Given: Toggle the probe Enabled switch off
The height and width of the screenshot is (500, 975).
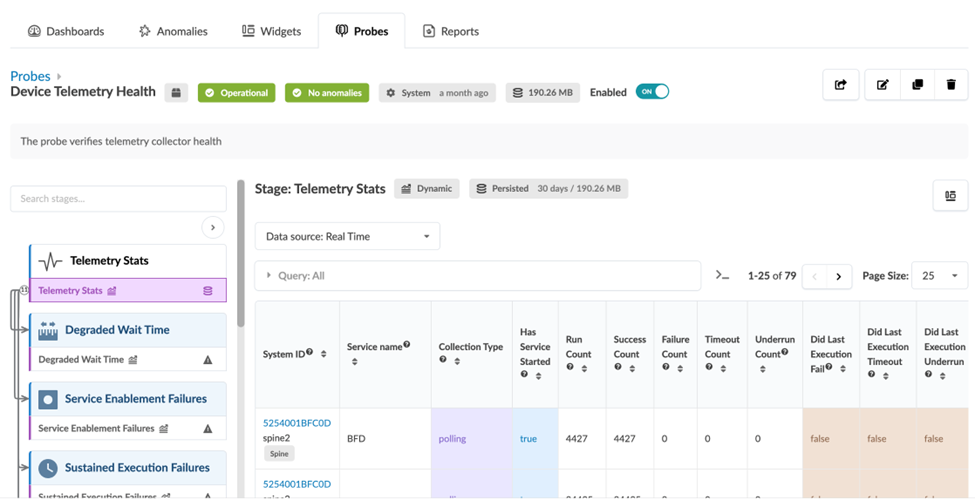Looking at the screenshot, I should (652, 92).
